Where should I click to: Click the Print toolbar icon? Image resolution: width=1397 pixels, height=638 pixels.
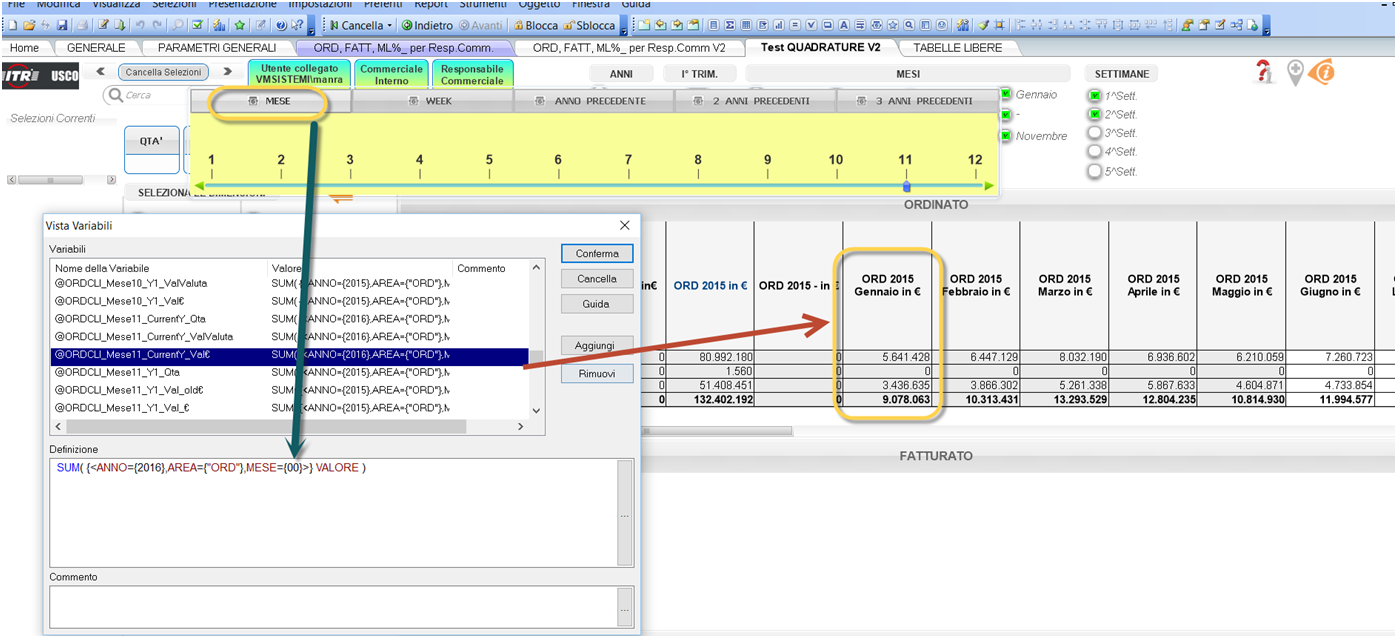pos(82,25)
